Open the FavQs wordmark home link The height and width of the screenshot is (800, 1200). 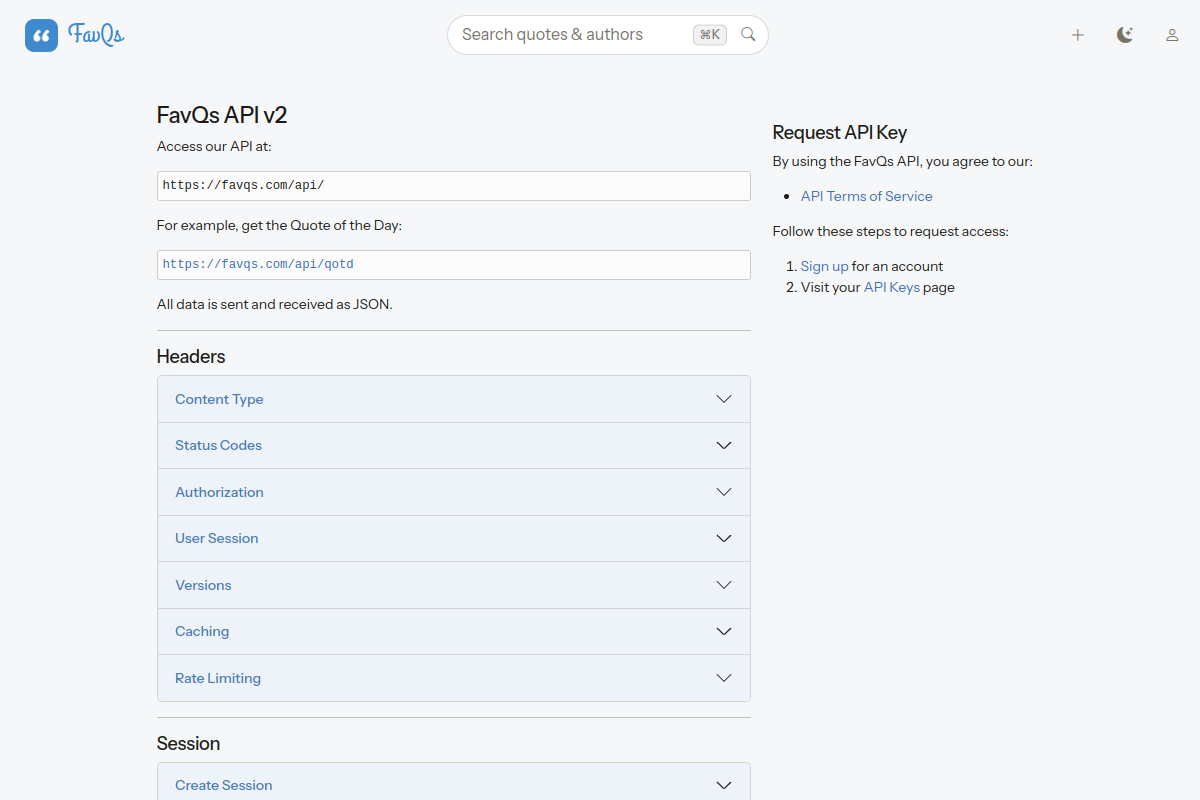coord(96,35)
